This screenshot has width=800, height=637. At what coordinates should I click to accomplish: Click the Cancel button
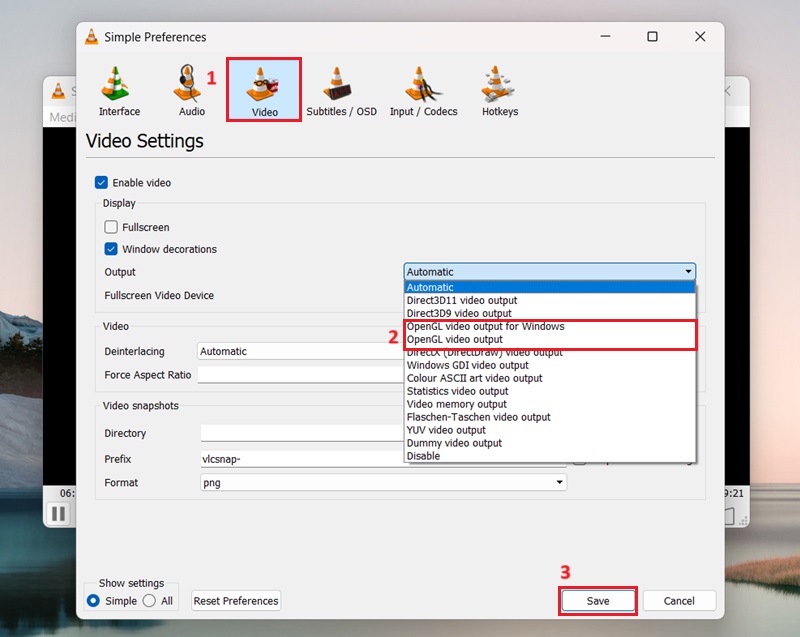(x=679, y=601)
